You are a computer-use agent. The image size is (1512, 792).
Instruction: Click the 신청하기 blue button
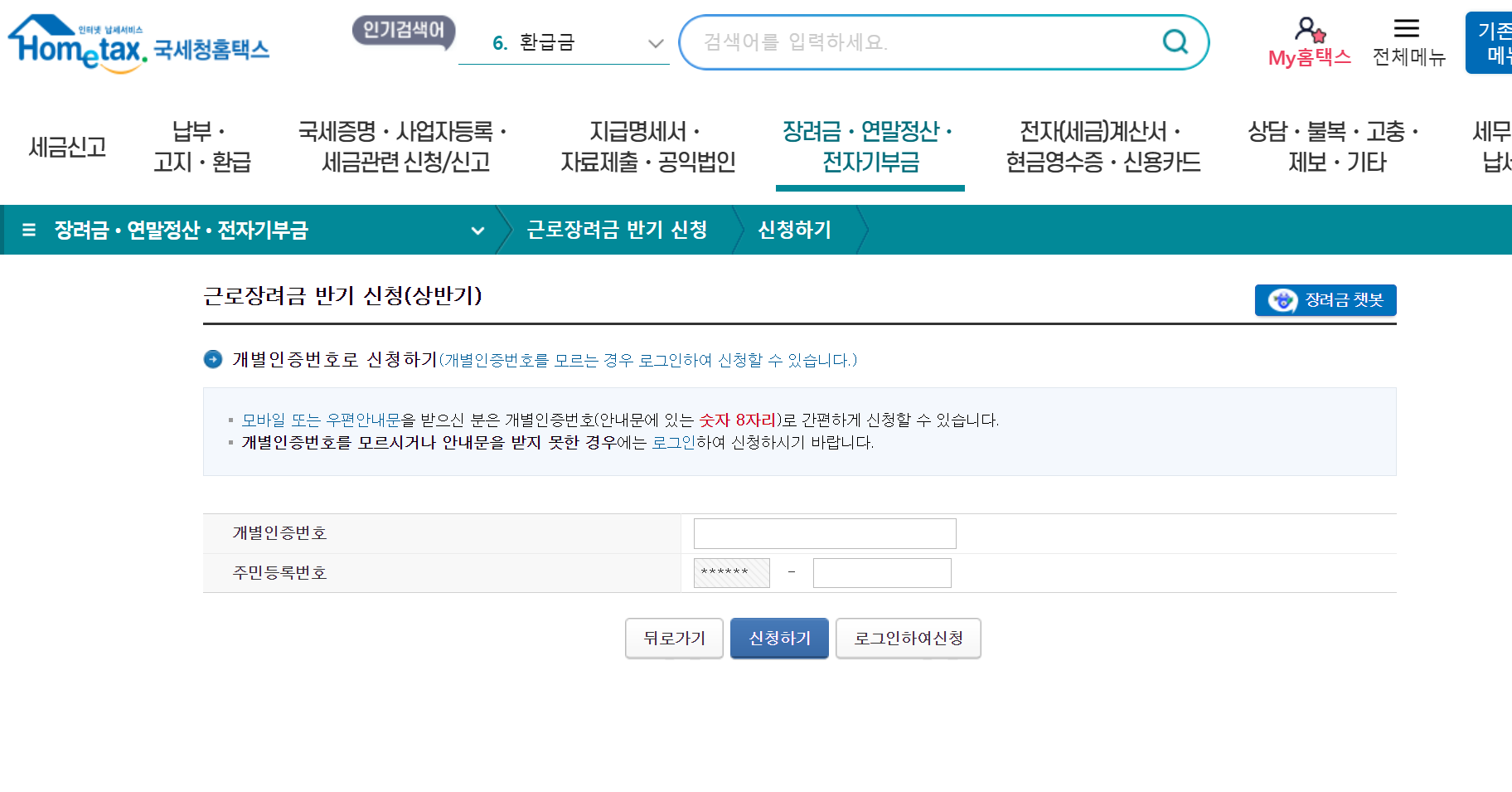(778, 638)
